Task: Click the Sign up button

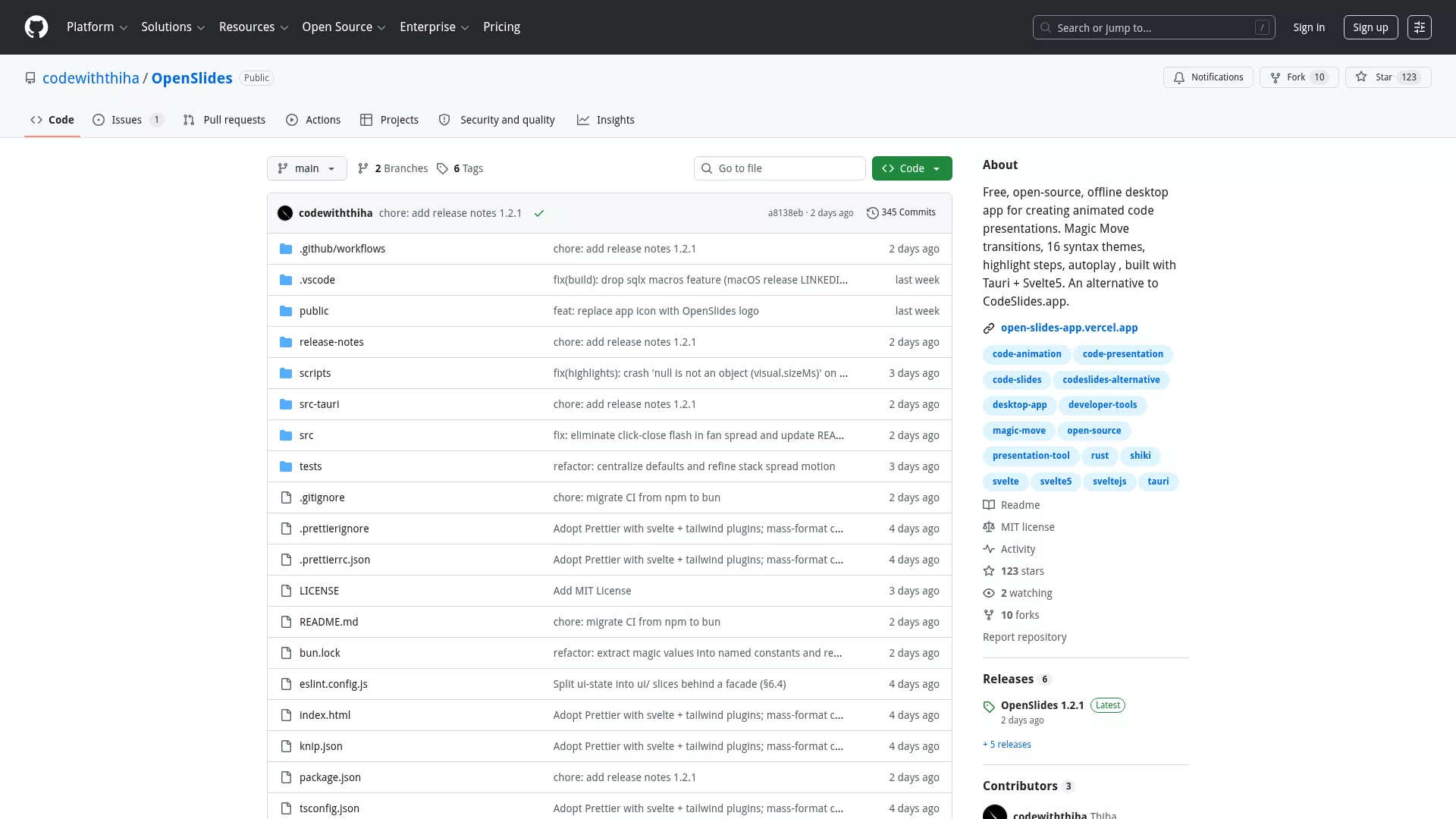Action: click(1370, 27)
